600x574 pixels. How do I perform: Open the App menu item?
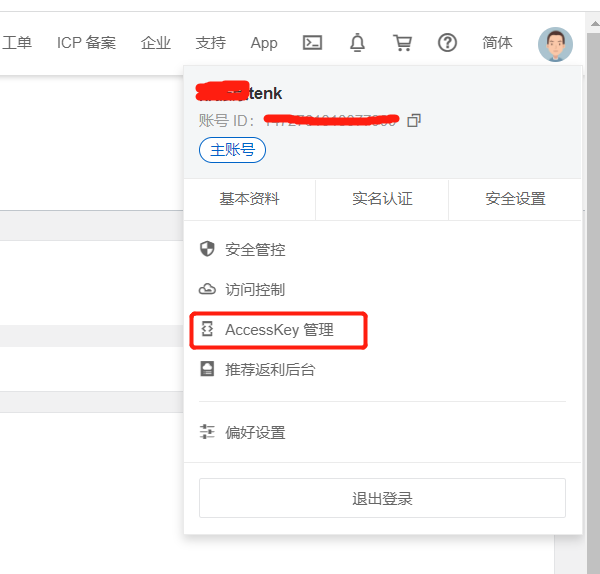(264, 43)
